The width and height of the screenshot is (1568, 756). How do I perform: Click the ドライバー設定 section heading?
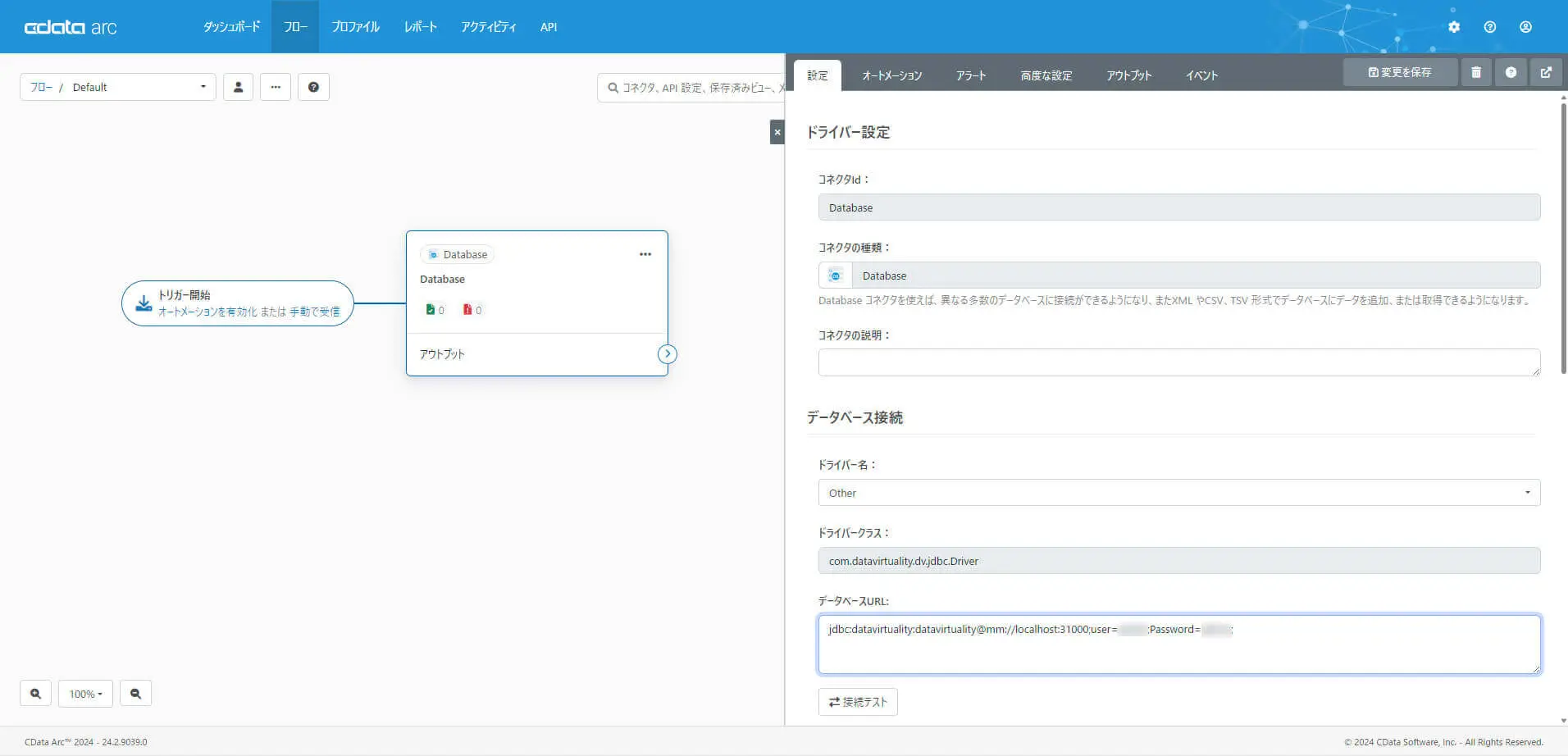(x=848, y=132)
